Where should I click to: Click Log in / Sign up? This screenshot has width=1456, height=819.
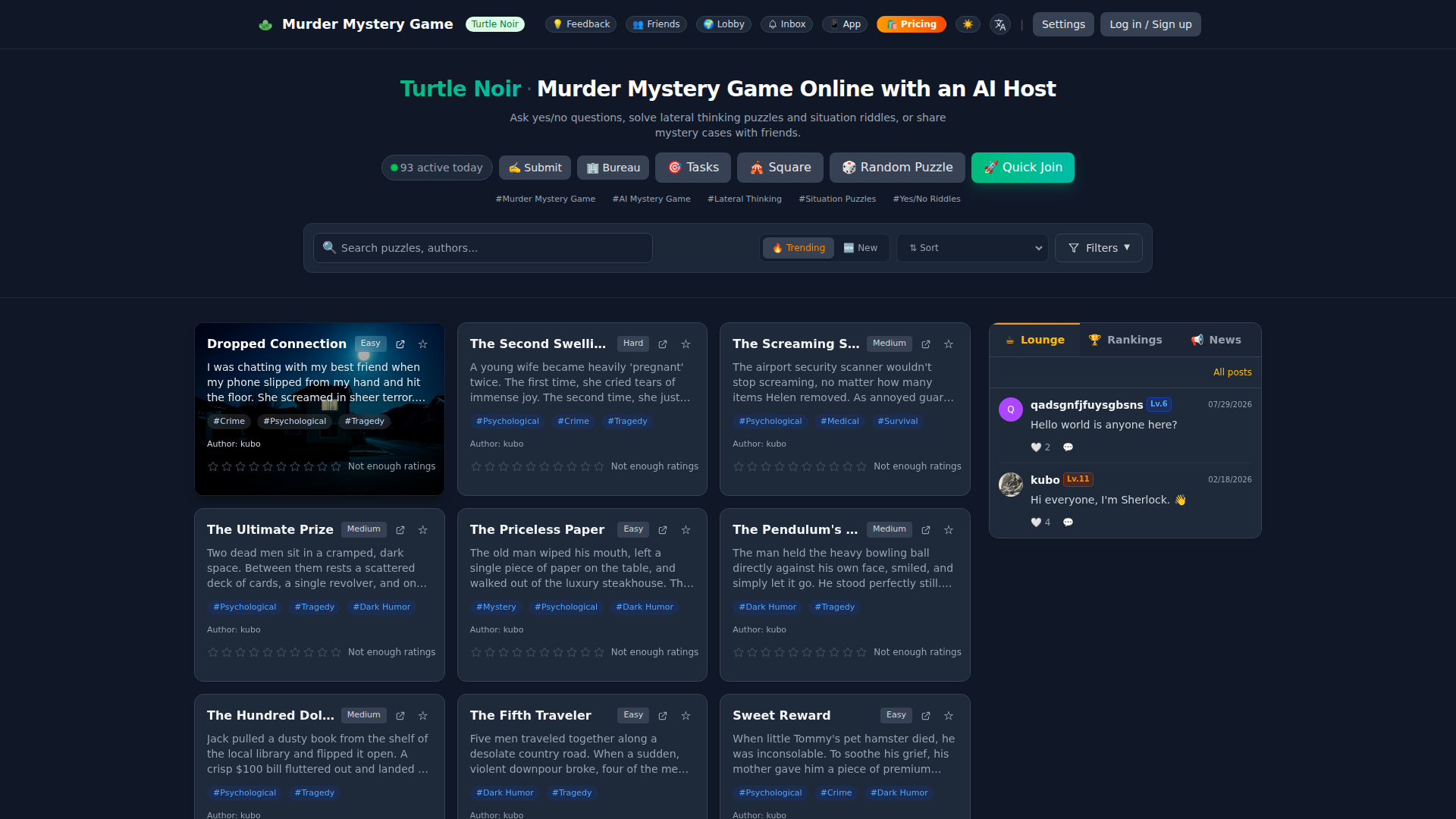(x=1150, y=24)
